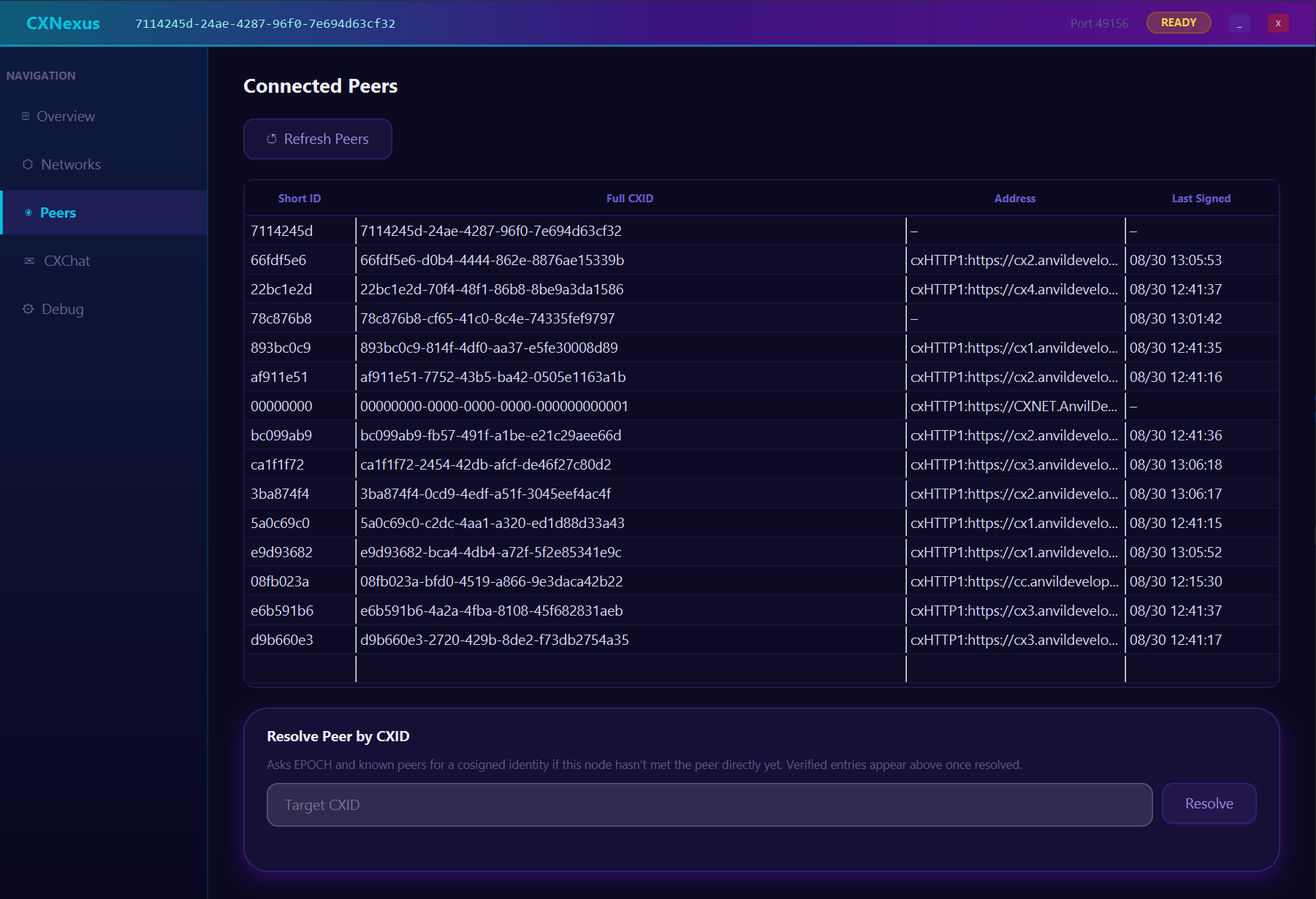Minimize the CXNexus window

[1239, 23]
